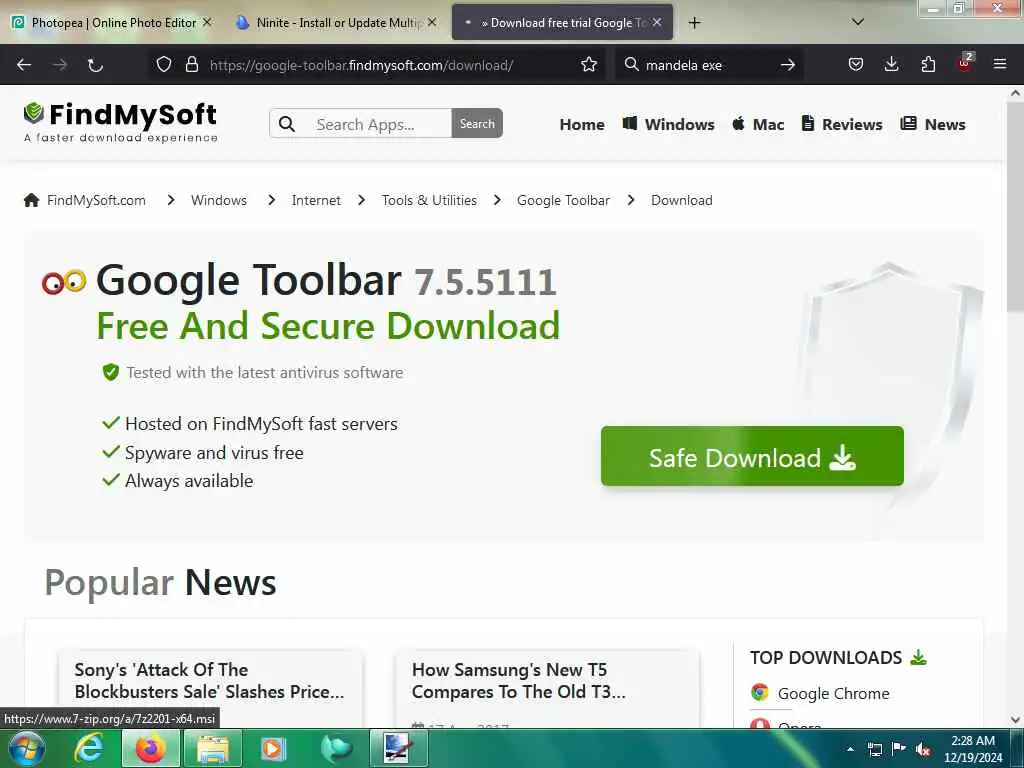Open the extensions puzzle icon

click(x=928, y=64)
